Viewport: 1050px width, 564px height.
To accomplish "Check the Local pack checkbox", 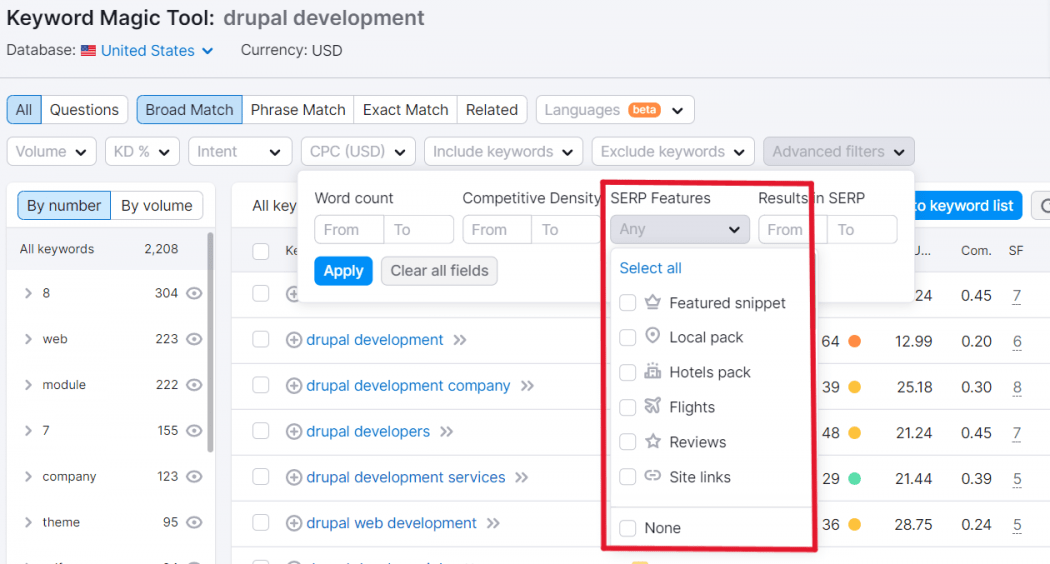I will point(627,338).
